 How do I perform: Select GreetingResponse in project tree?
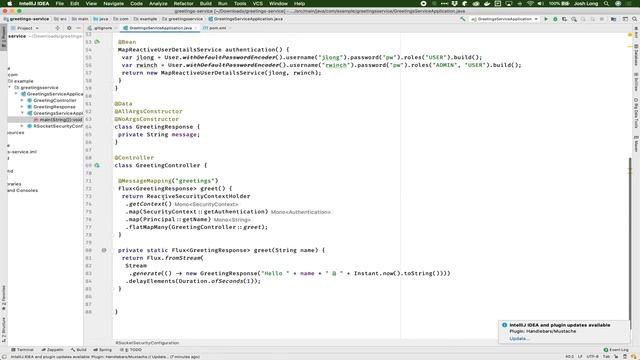point(54,107)
